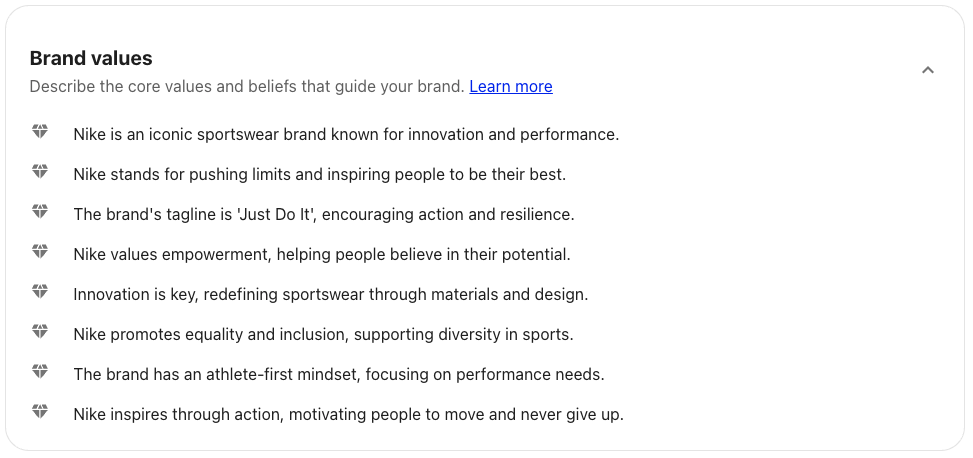Select the athlete-first mindset value text

[x=339, y=375]
